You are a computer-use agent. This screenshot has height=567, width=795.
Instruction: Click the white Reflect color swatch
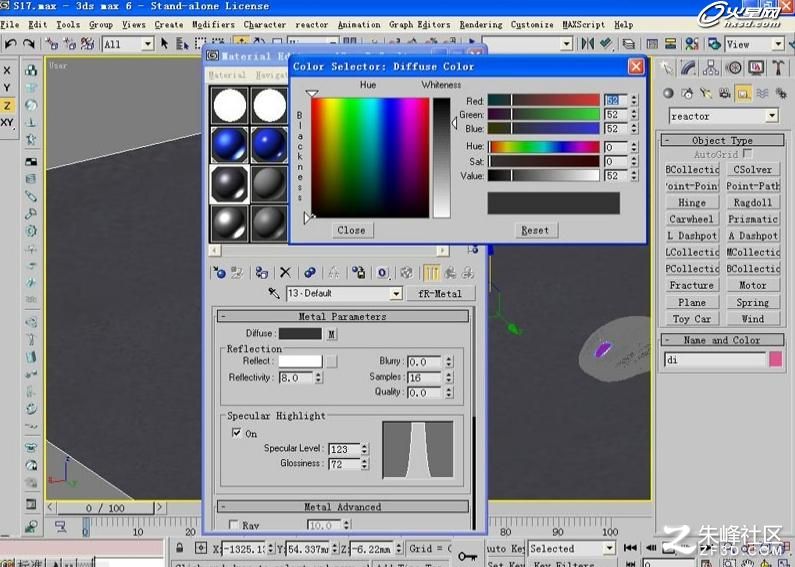[x=300, y=361]
